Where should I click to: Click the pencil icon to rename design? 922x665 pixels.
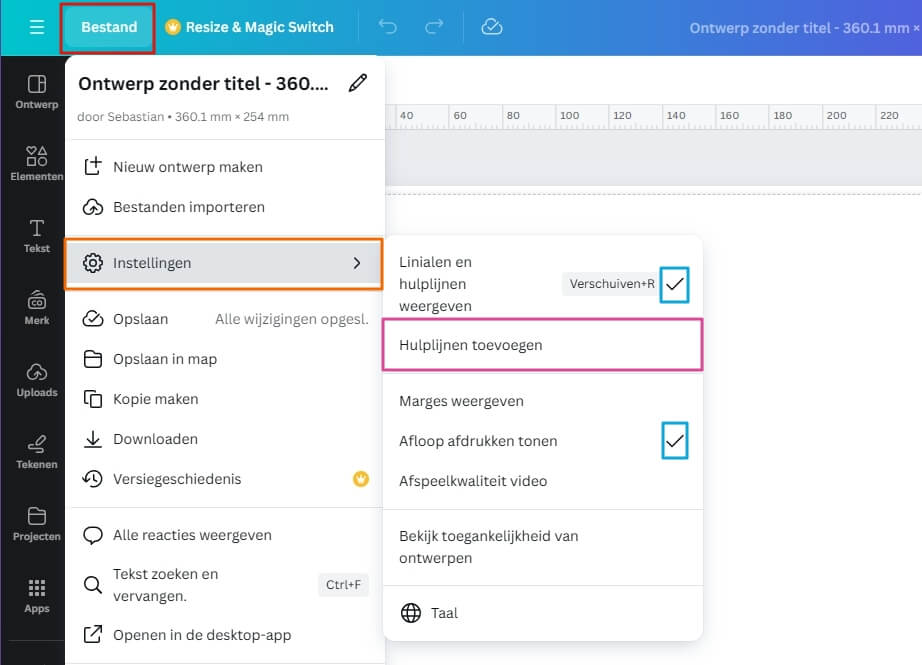[x=358, y=83]
